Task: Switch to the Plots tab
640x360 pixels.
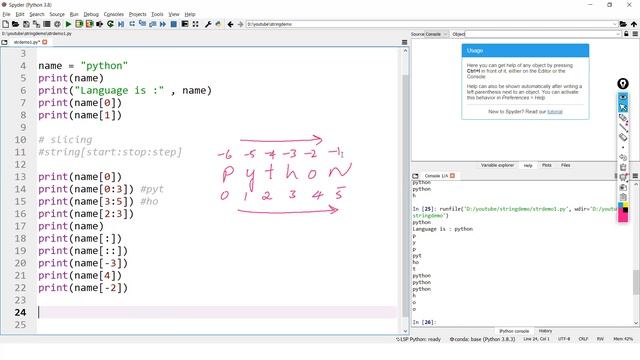Action: [547, 165]
